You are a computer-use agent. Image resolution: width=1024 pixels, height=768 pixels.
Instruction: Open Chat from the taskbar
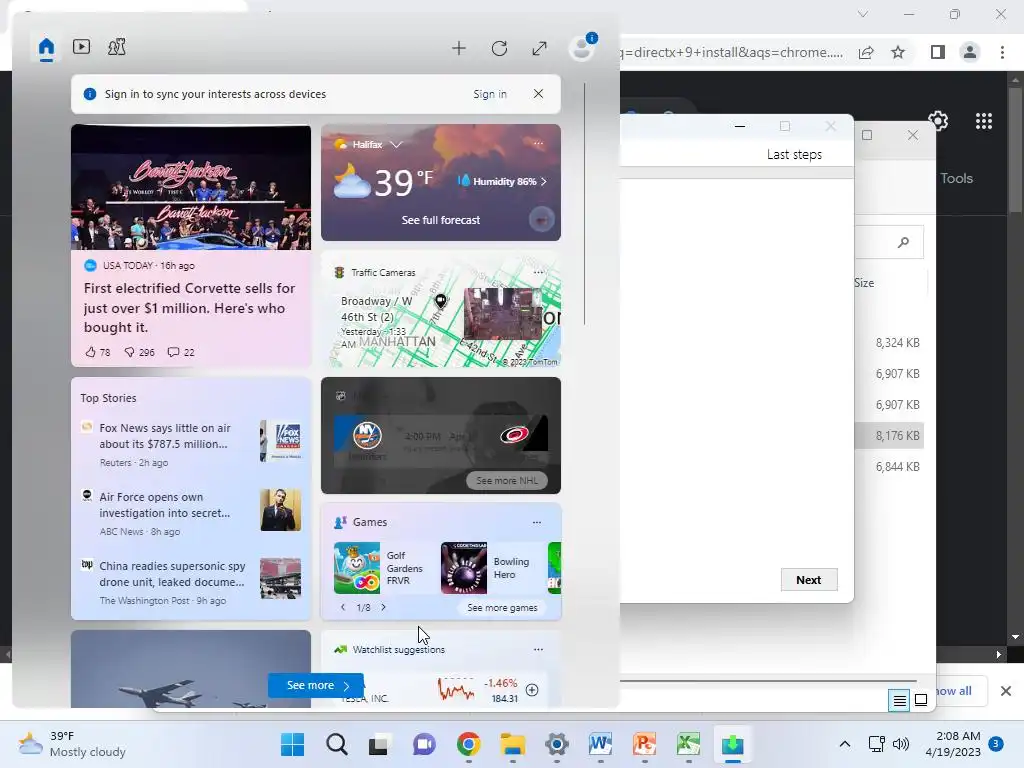(424, 744)
